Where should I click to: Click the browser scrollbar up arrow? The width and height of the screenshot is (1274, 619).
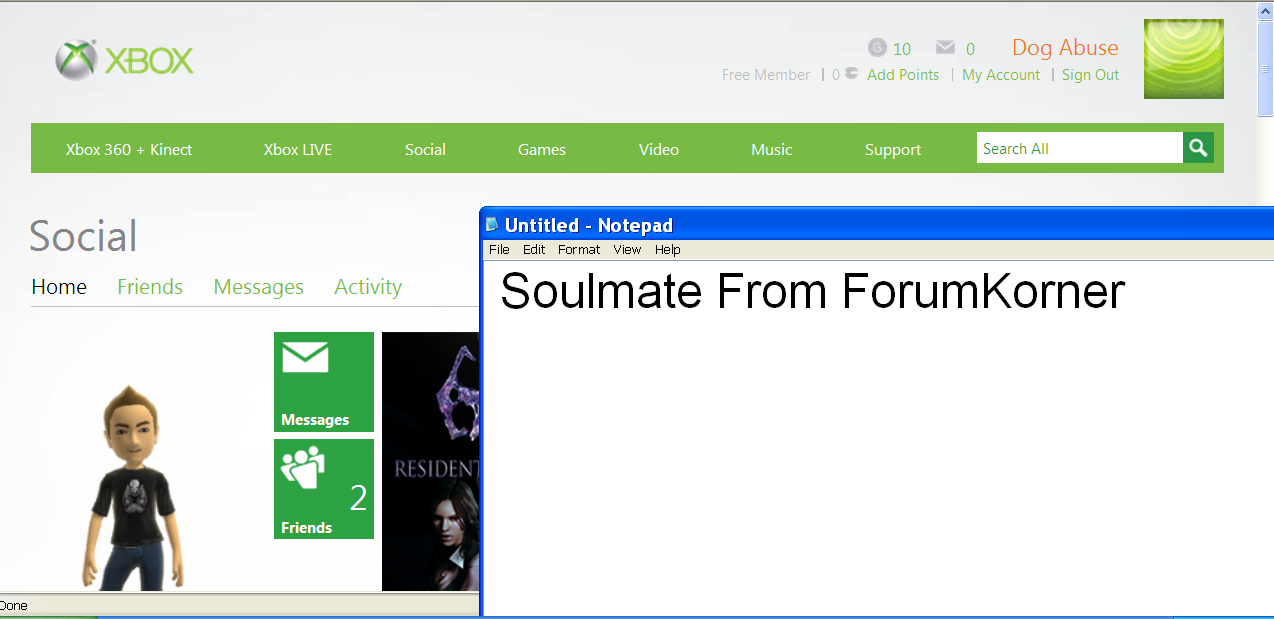[x=1265, y=10]
